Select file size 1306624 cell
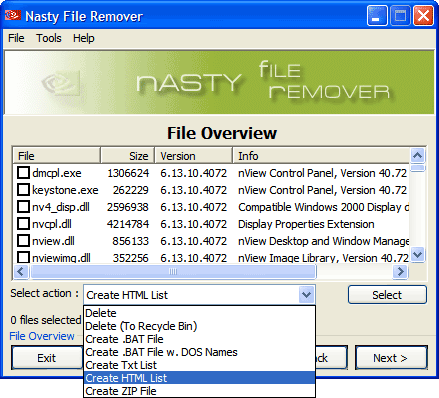The width and height of the screenshot is (439, 398). (128, 173)
